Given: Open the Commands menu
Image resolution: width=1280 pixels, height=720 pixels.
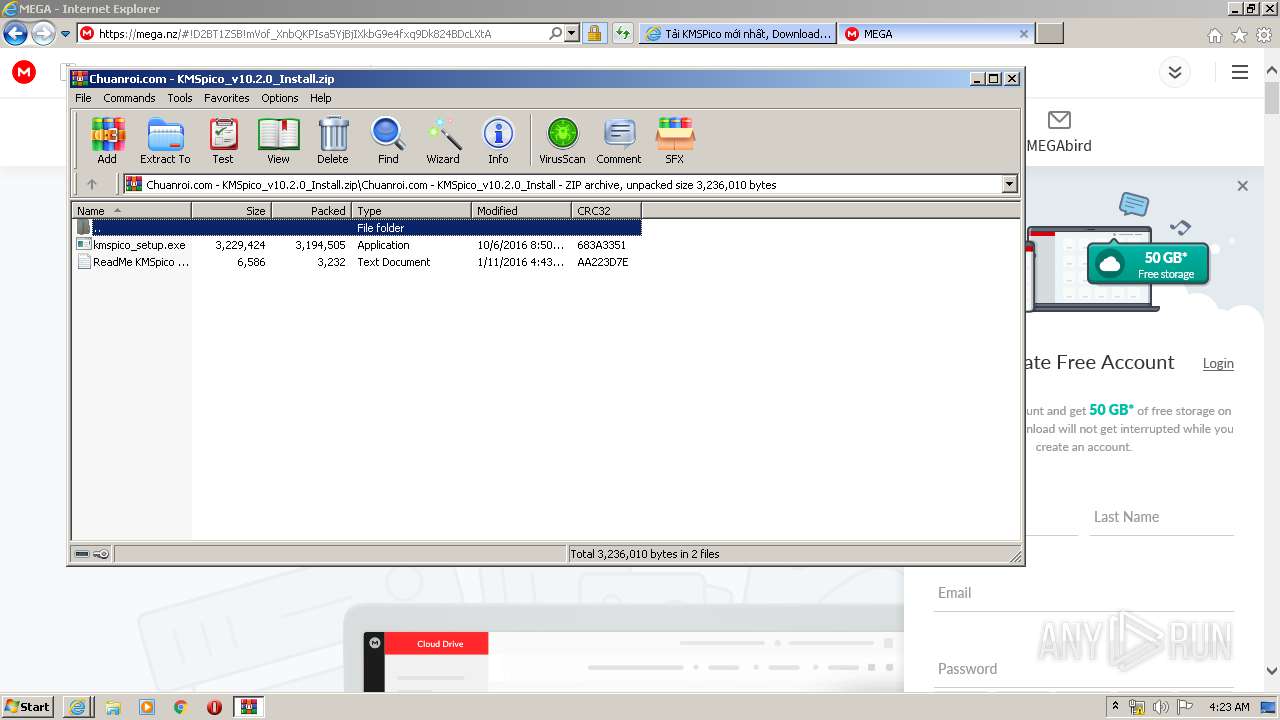Looking at the screenshot, I should [129, 98].
